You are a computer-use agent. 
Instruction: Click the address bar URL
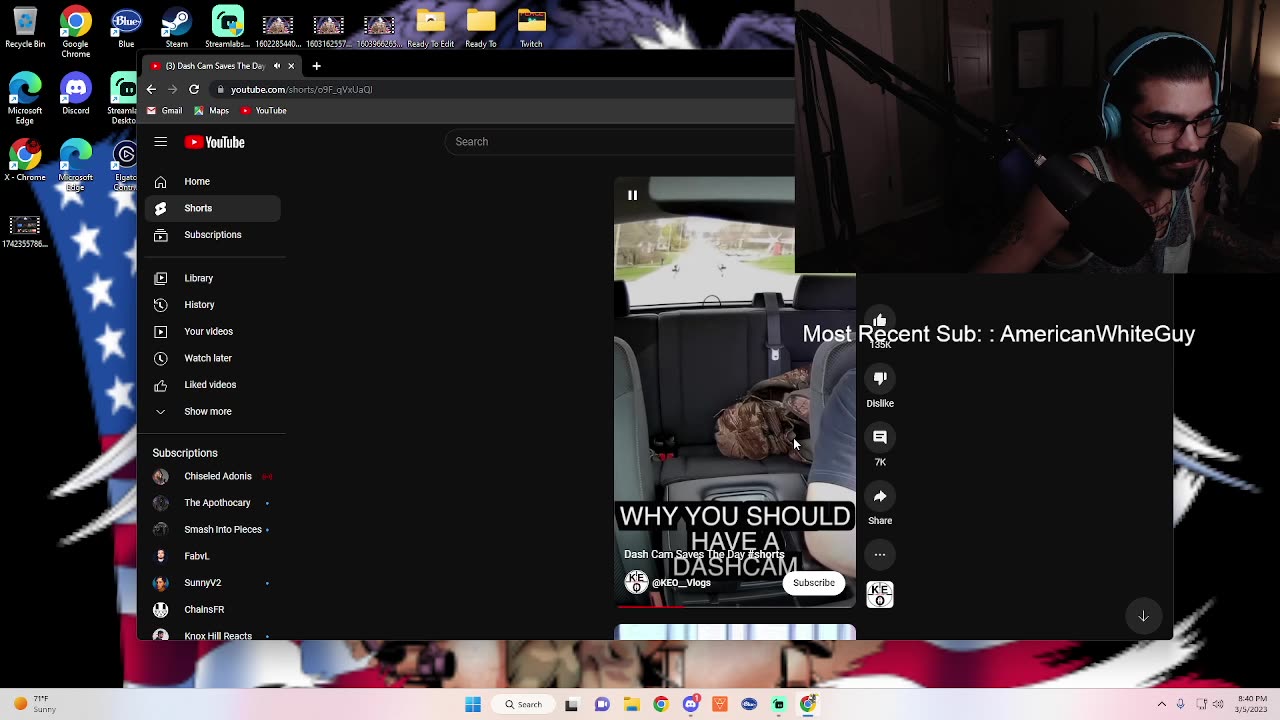(x=301, y=90)
